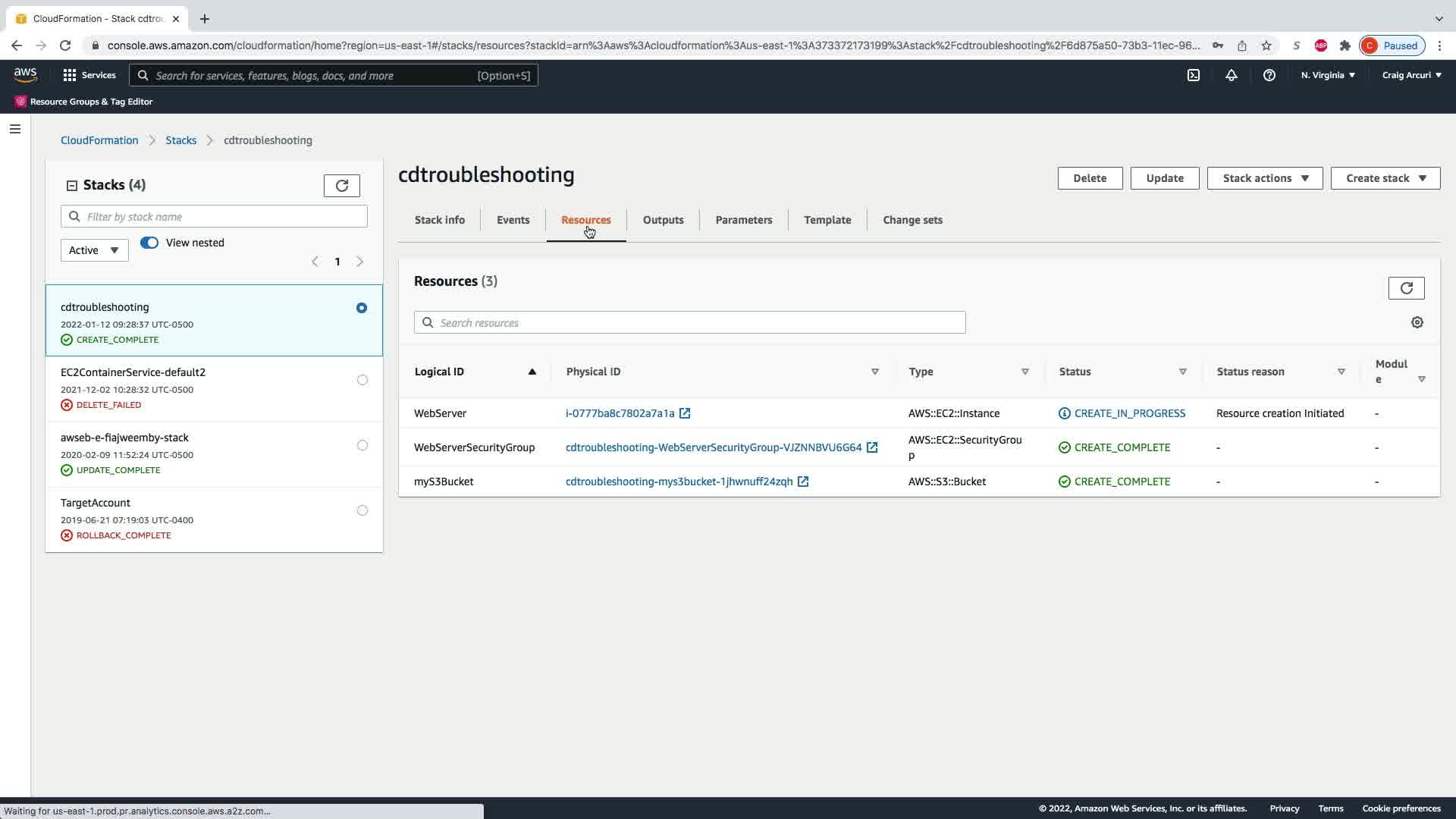Screen dimensions: 1456x819
Task: Open the resources table settings gear
Action: click(x=1417, y=322)
